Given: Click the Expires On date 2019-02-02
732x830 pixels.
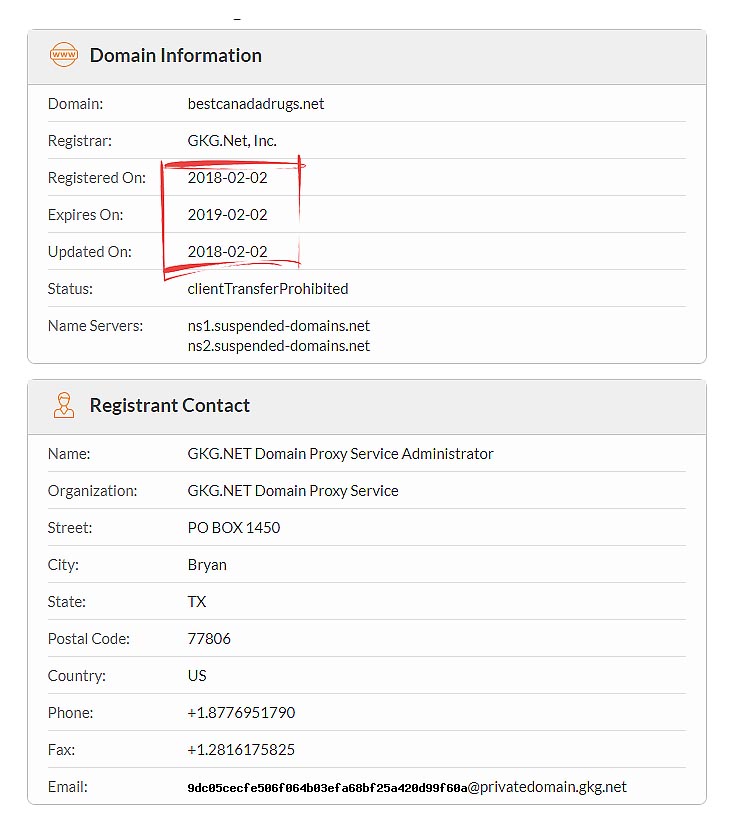Looking at the screenshot, I should (228, 215).
